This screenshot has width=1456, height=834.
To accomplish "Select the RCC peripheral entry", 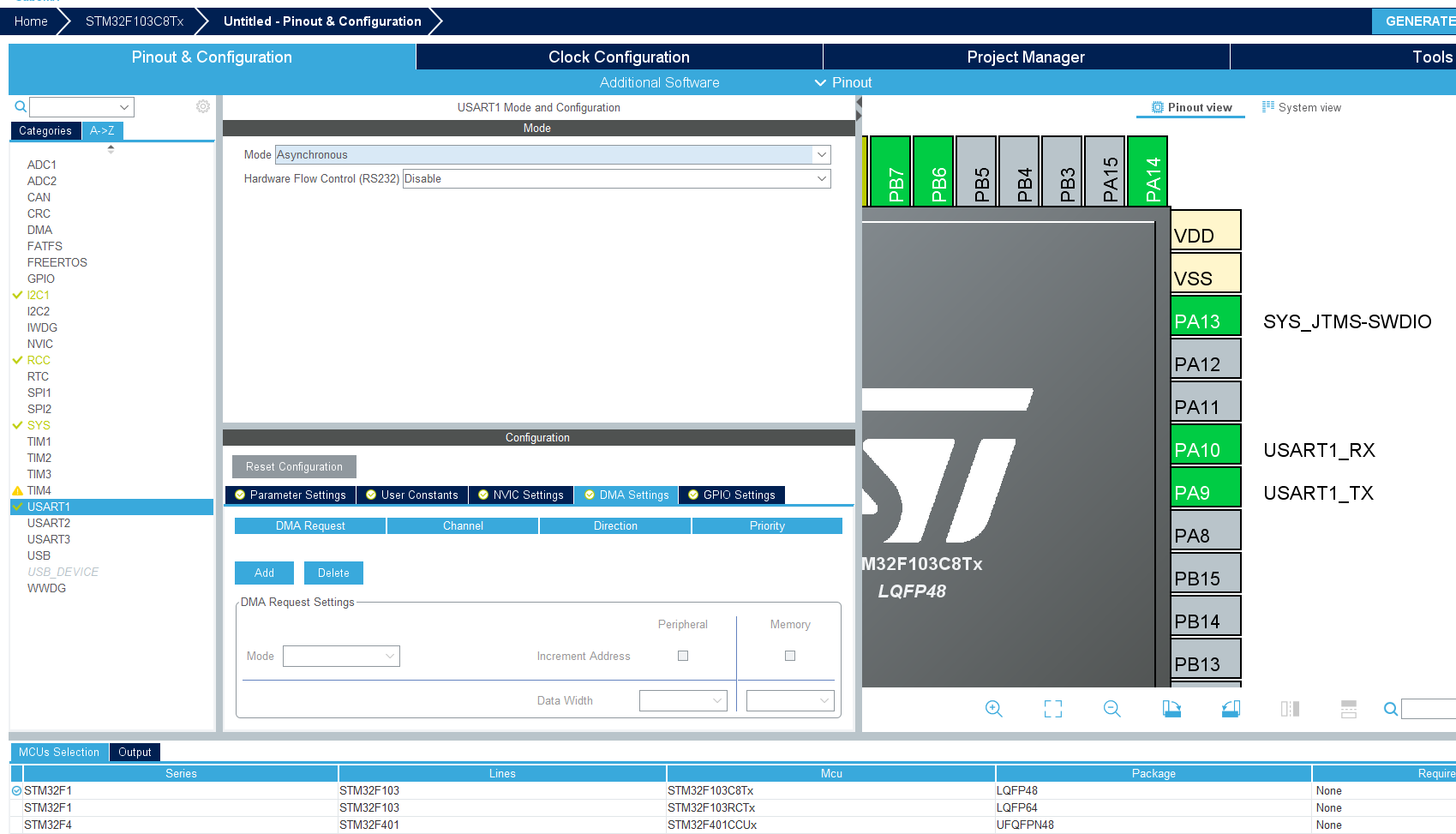I will click(x=38, y=360).
